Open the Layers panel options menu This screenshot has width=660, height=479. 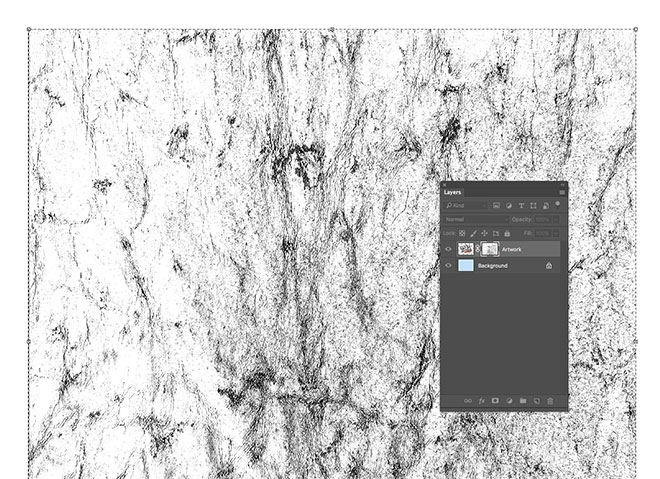[562, 192]
